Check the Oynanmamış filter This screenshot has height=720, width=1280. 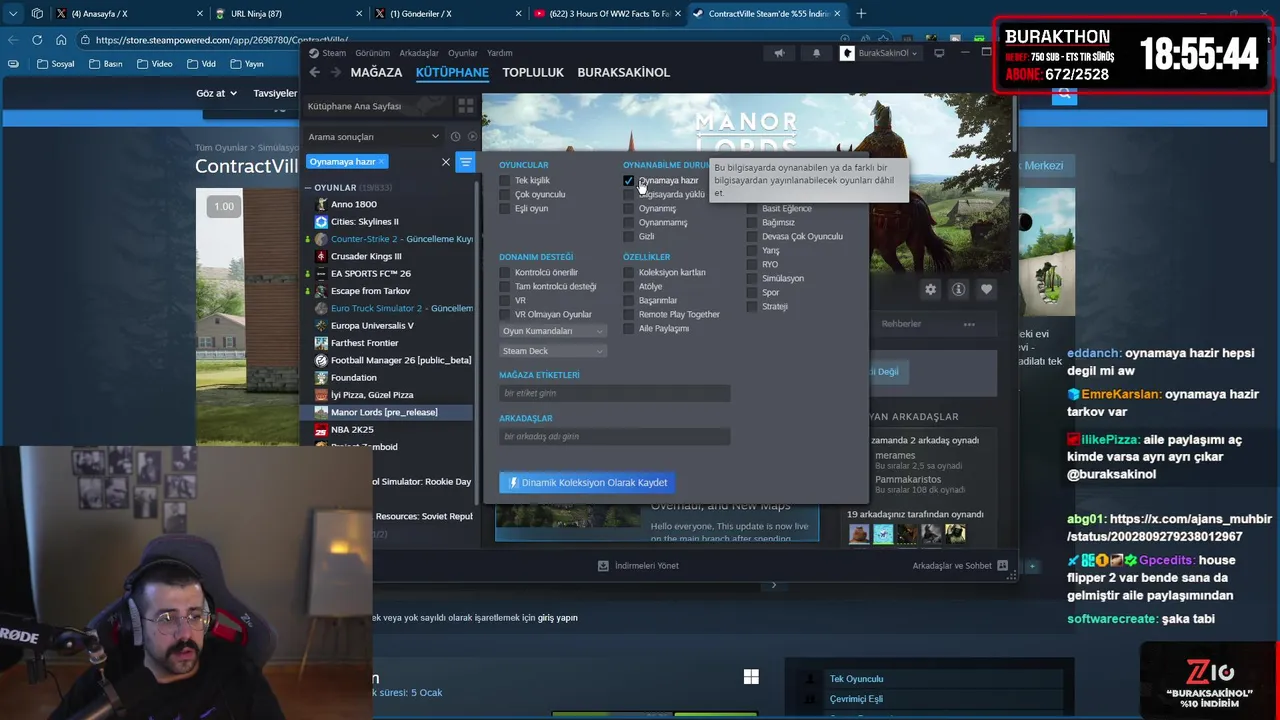click(629, 223)
